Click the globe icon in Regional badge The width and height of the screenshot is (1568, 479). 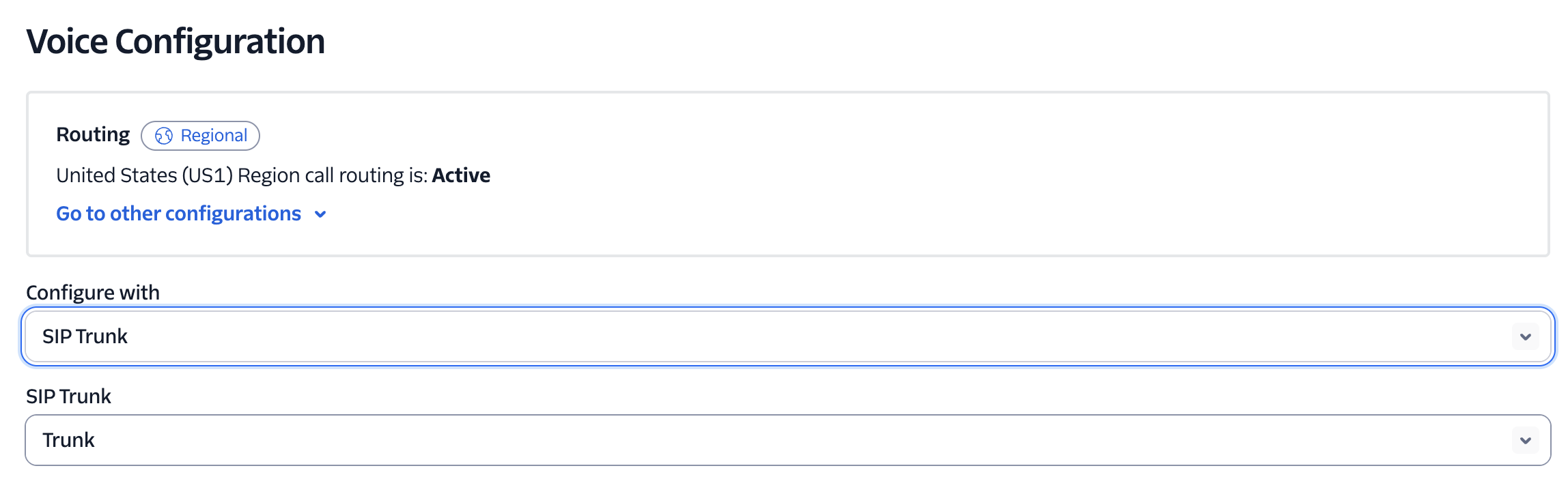tap(164, 136)
